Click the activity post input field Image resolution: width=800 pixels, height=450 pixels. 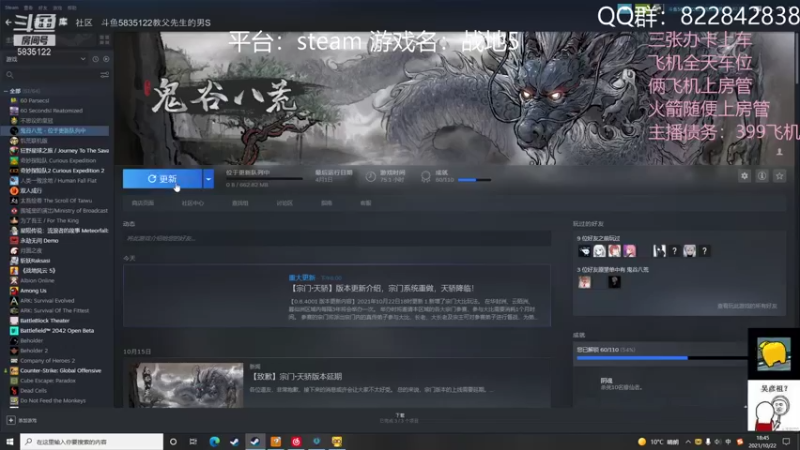tap(337, 238)
